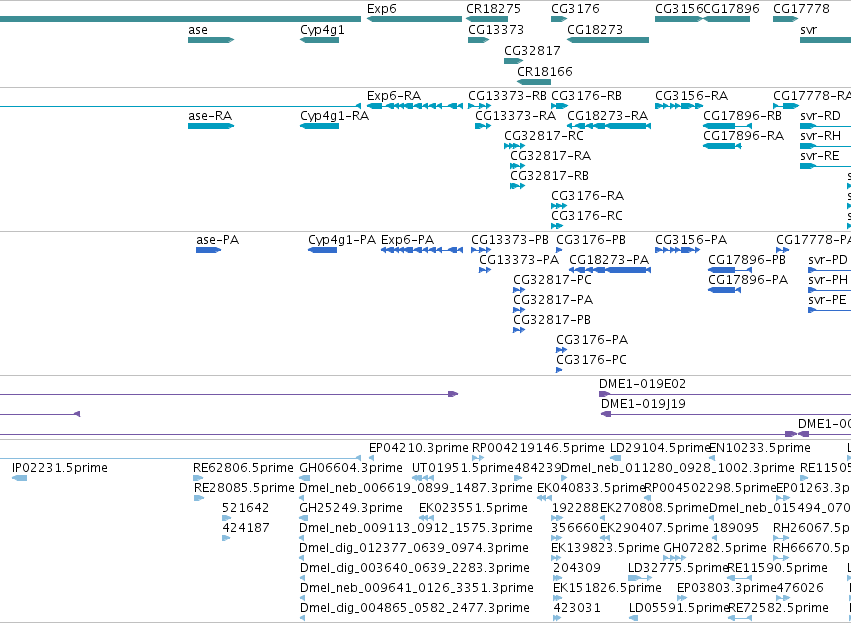Select the teal CR18166 gene glyph
The width and height of the screenshot is (851, 623).
pyautogui.click(x=534, y=82)
